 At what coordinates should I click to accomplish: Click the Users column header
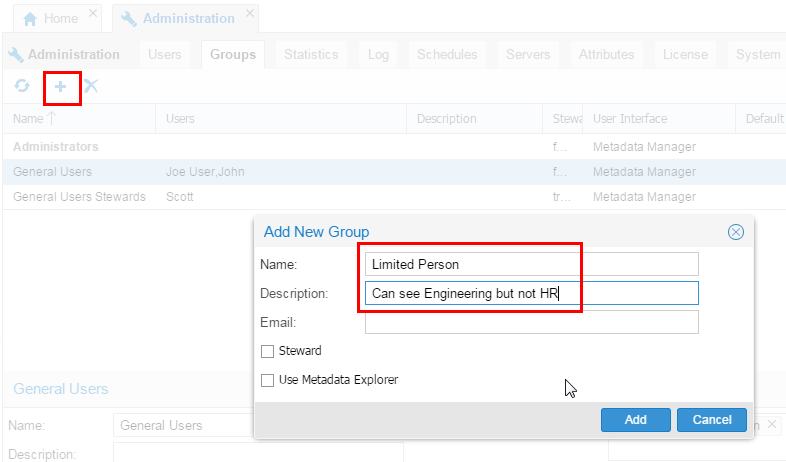pyautogui.click(x=180, y=119)
